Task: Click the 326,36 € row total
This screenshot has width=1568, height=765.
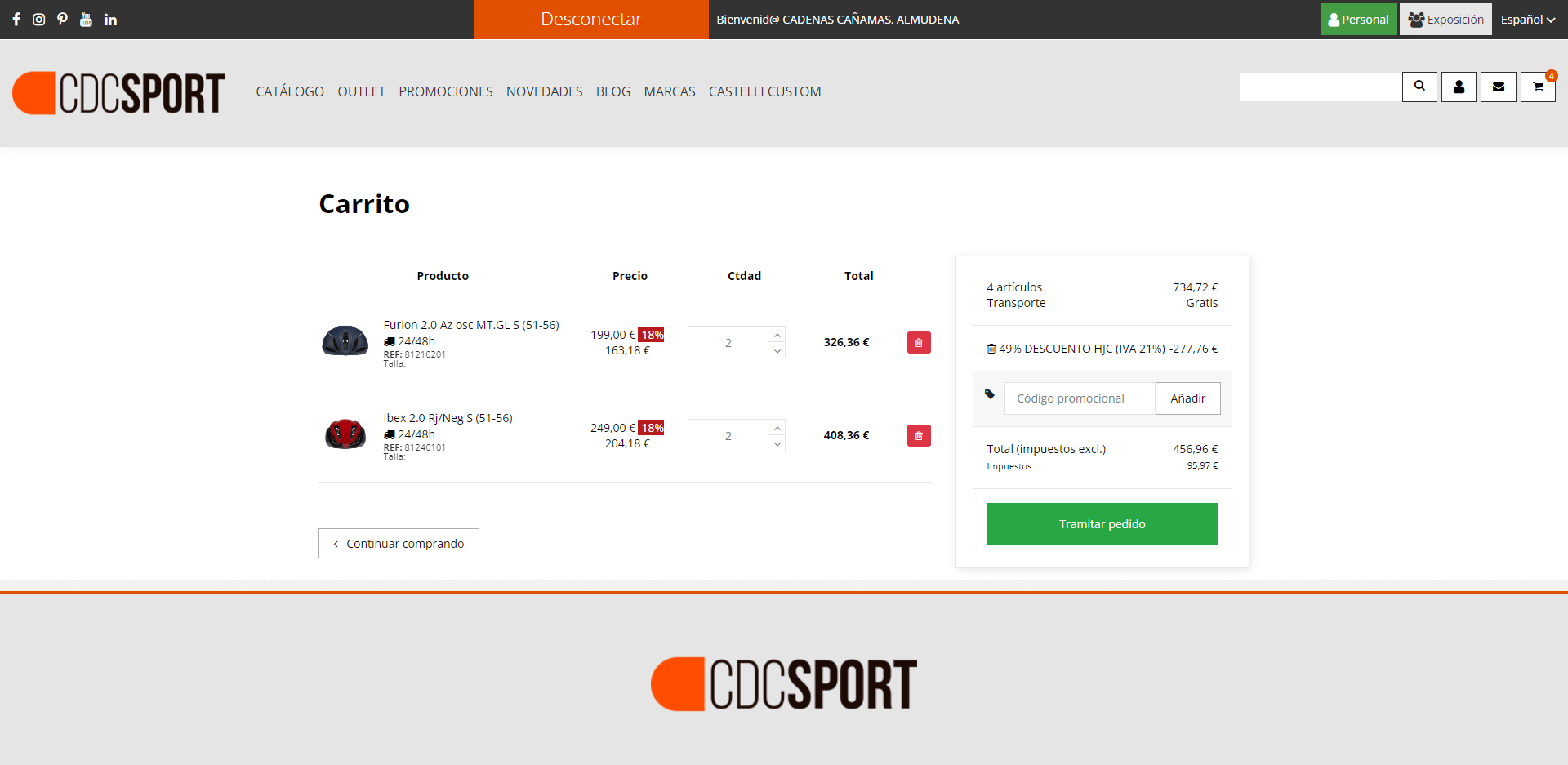Action: [x=846, y=342]
